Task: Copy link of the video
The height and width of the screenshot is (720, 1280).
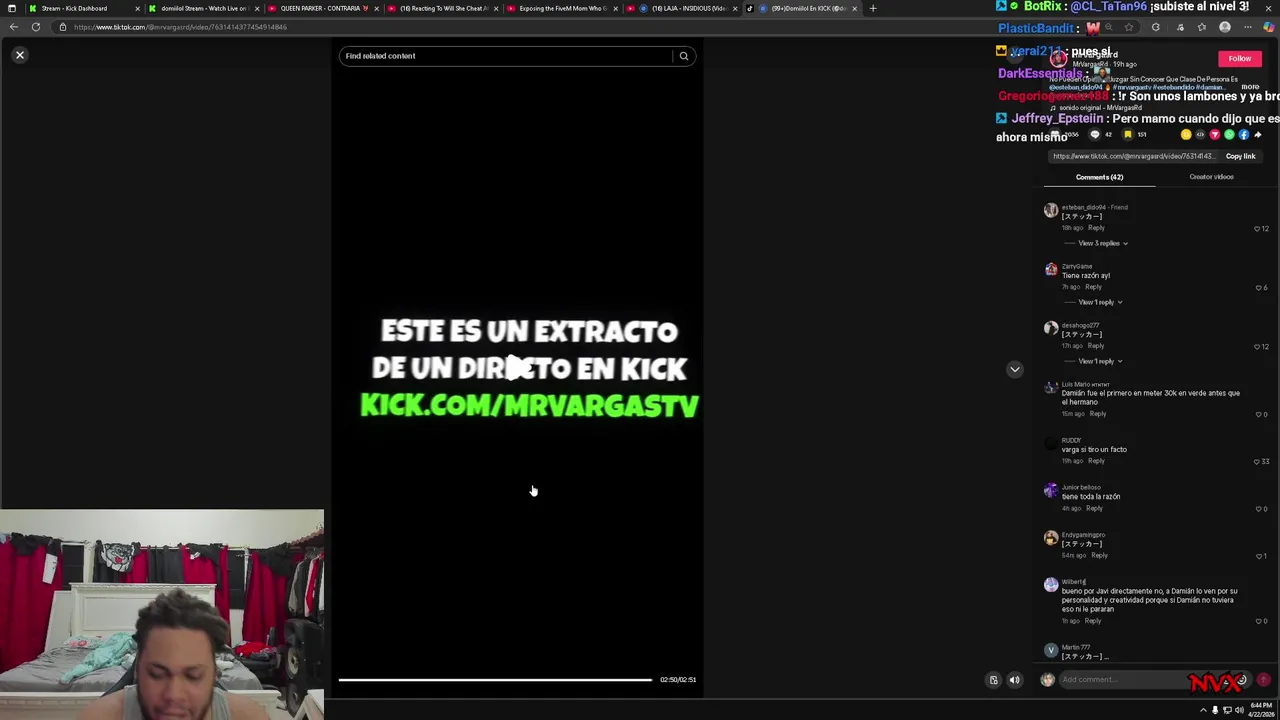Action: pyautogui.click(x=1240, y=156)
